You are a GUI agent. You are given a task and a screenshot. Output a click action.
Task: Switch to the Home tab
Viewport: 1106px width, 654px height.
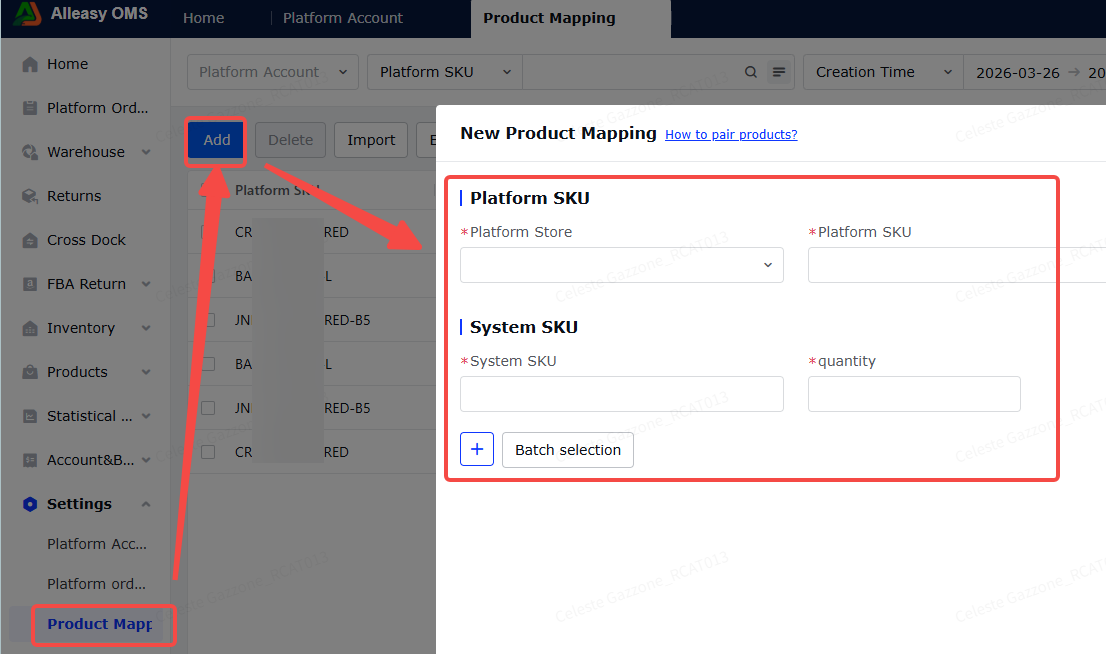tap(203, 18)
